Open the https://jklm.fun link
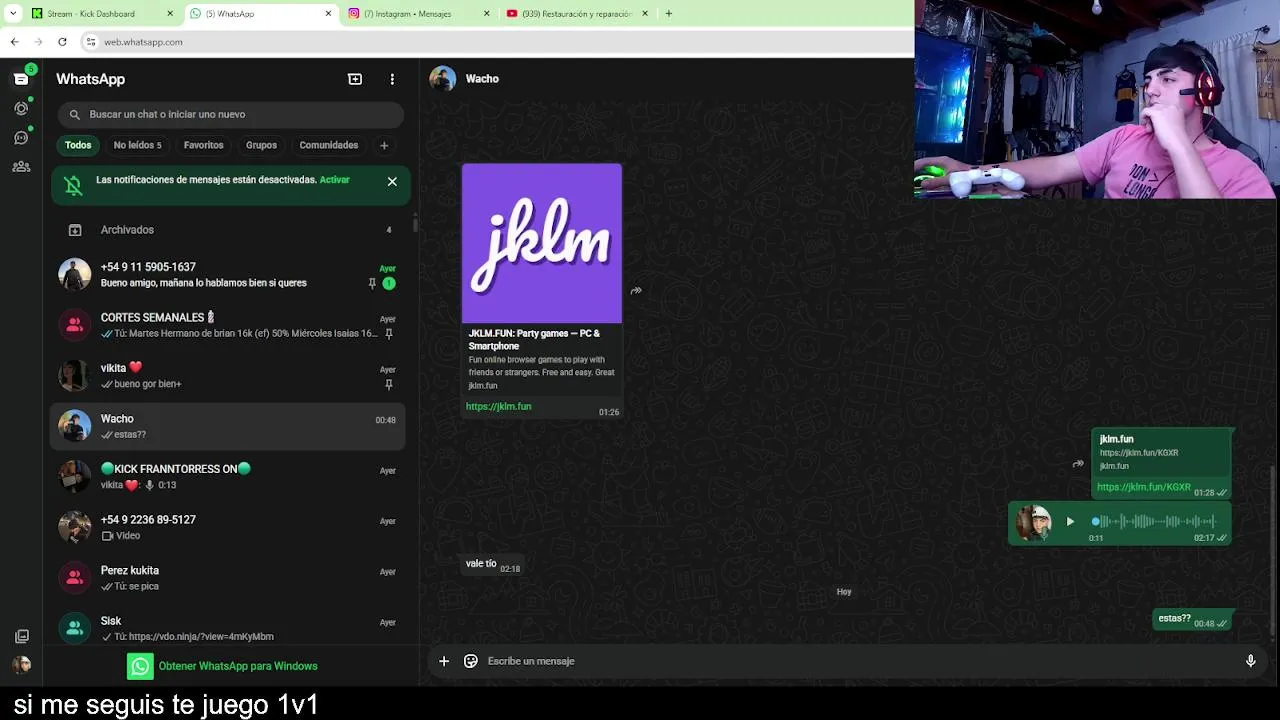The image size is (1280, 720). coord(498,407)
